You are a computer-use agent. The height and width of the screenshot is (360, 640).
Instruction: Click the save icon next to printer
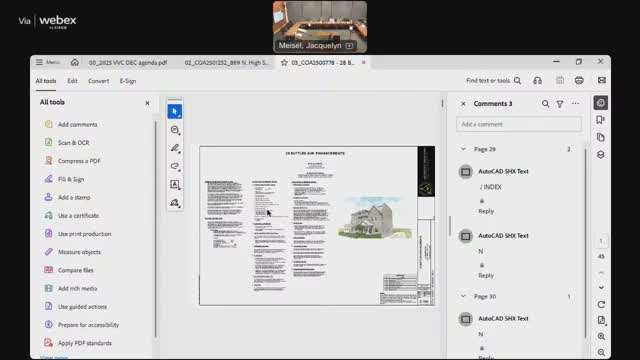(560, 80)
